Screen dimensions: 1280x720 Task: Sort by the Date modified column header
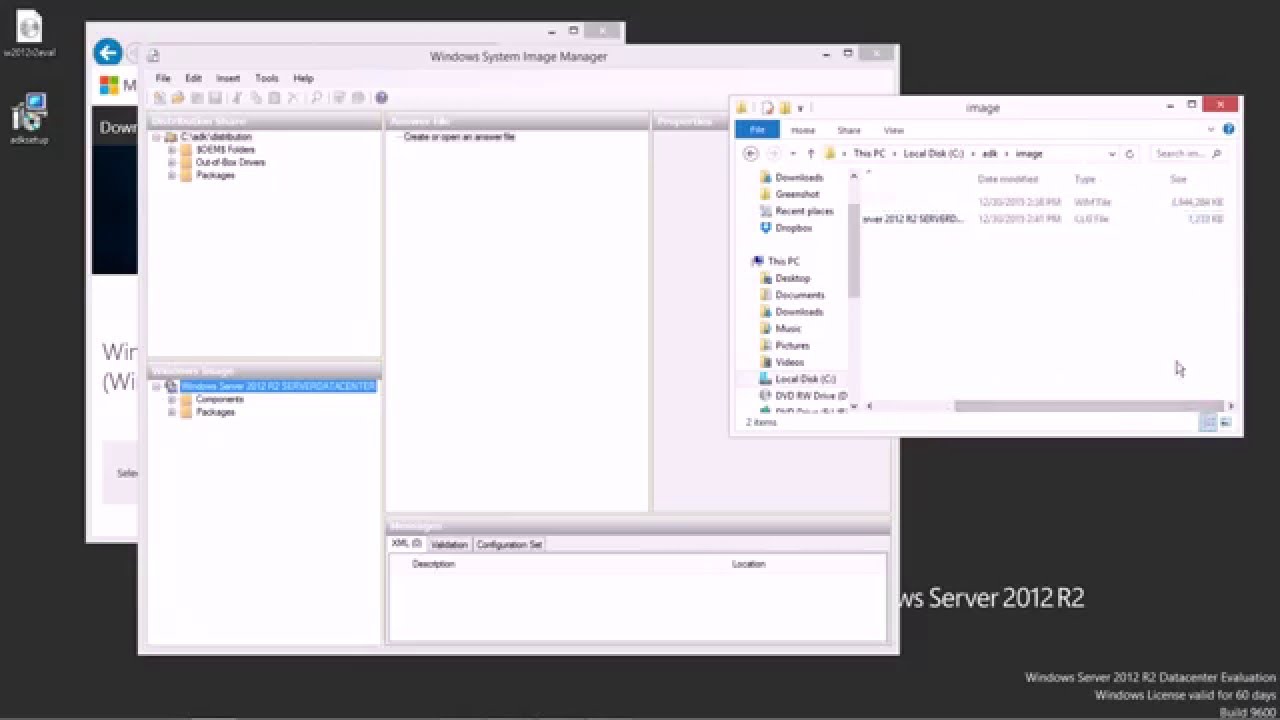(1008, 179)
